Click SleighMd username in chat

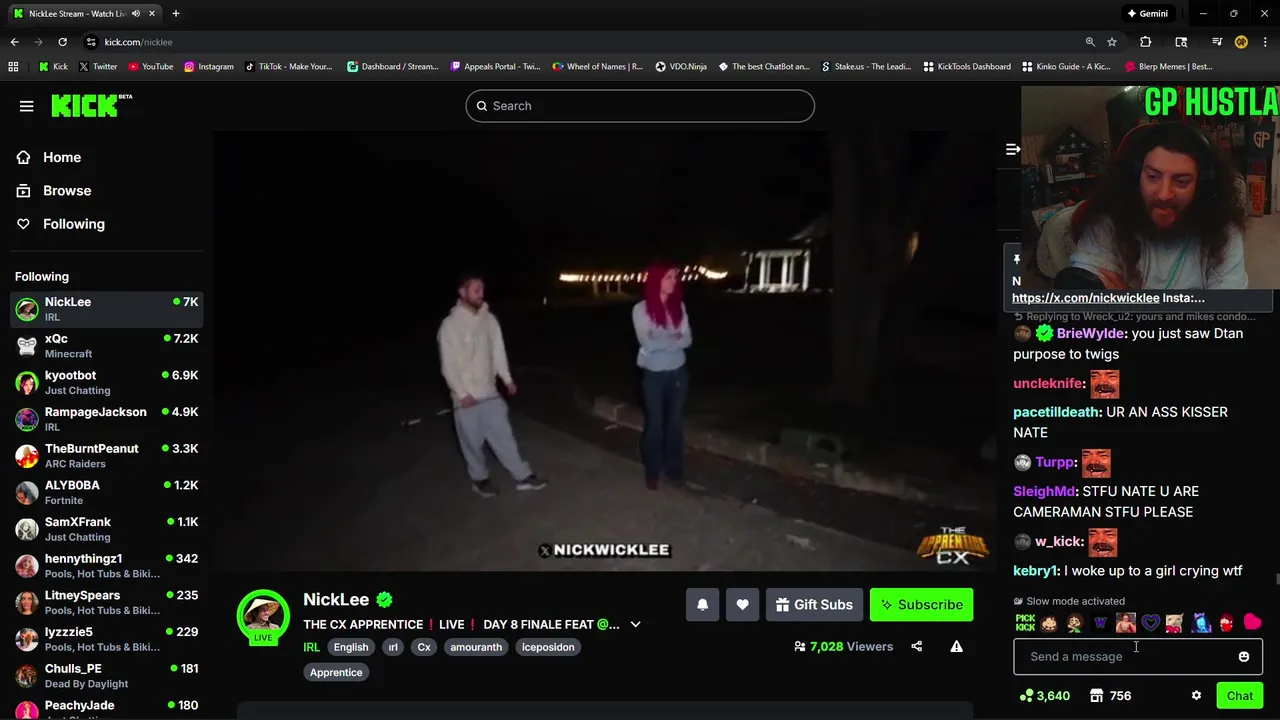[x=1044, y=491]
